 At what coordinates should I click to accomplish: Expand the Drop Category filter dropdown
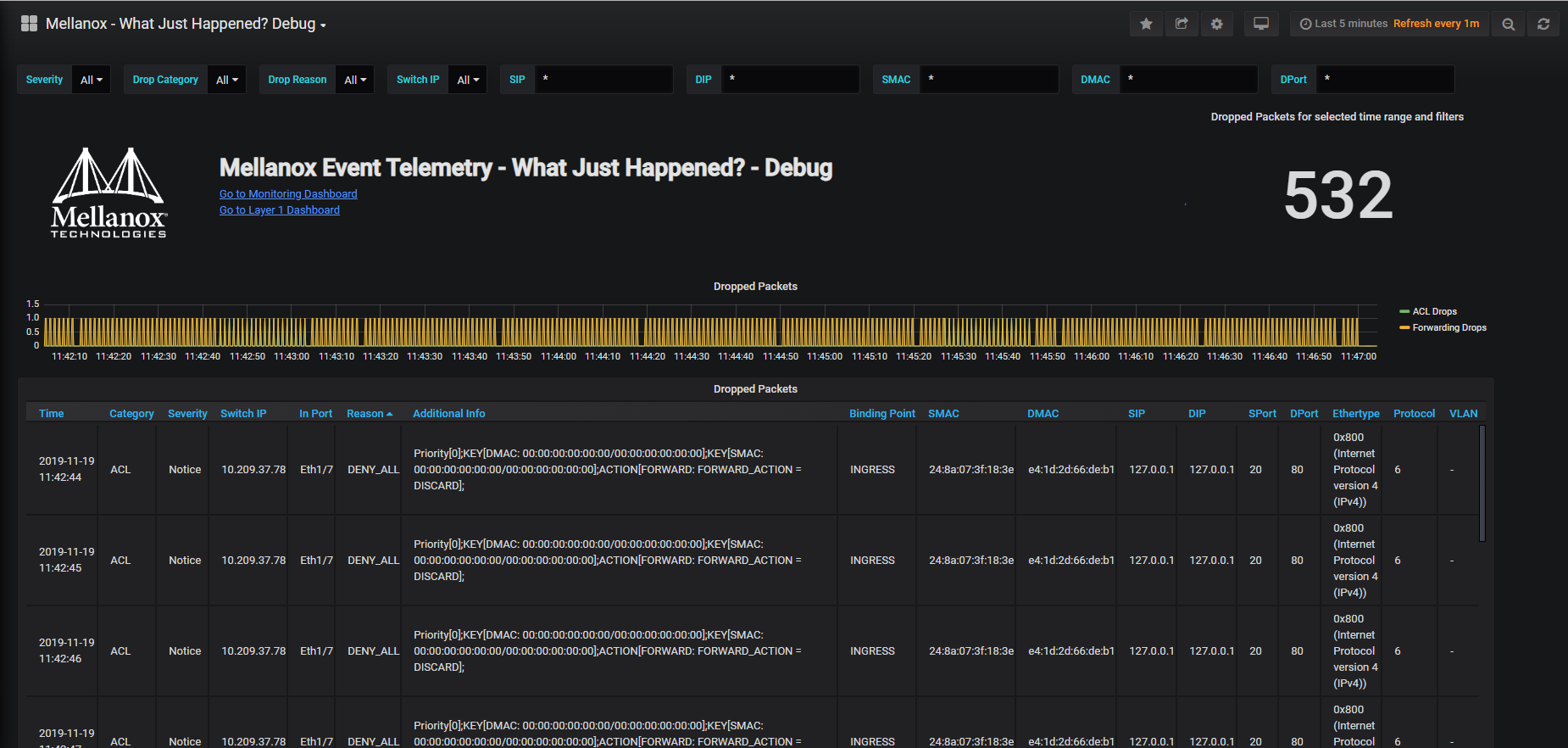[227, 80]
